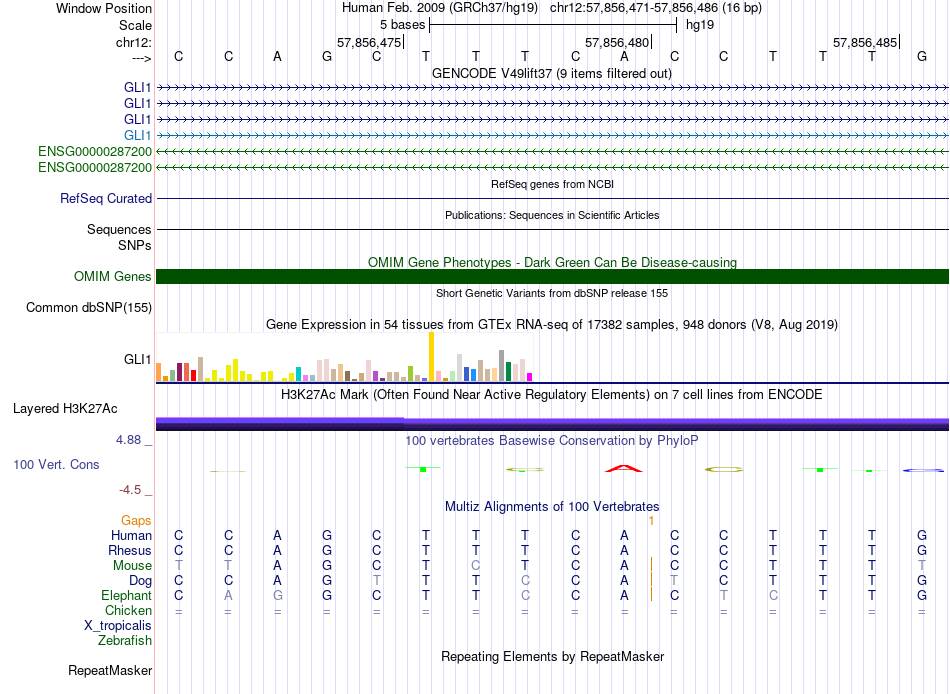
Task: Click the H3K27Ac Mark track title
Action: (552, 395)
